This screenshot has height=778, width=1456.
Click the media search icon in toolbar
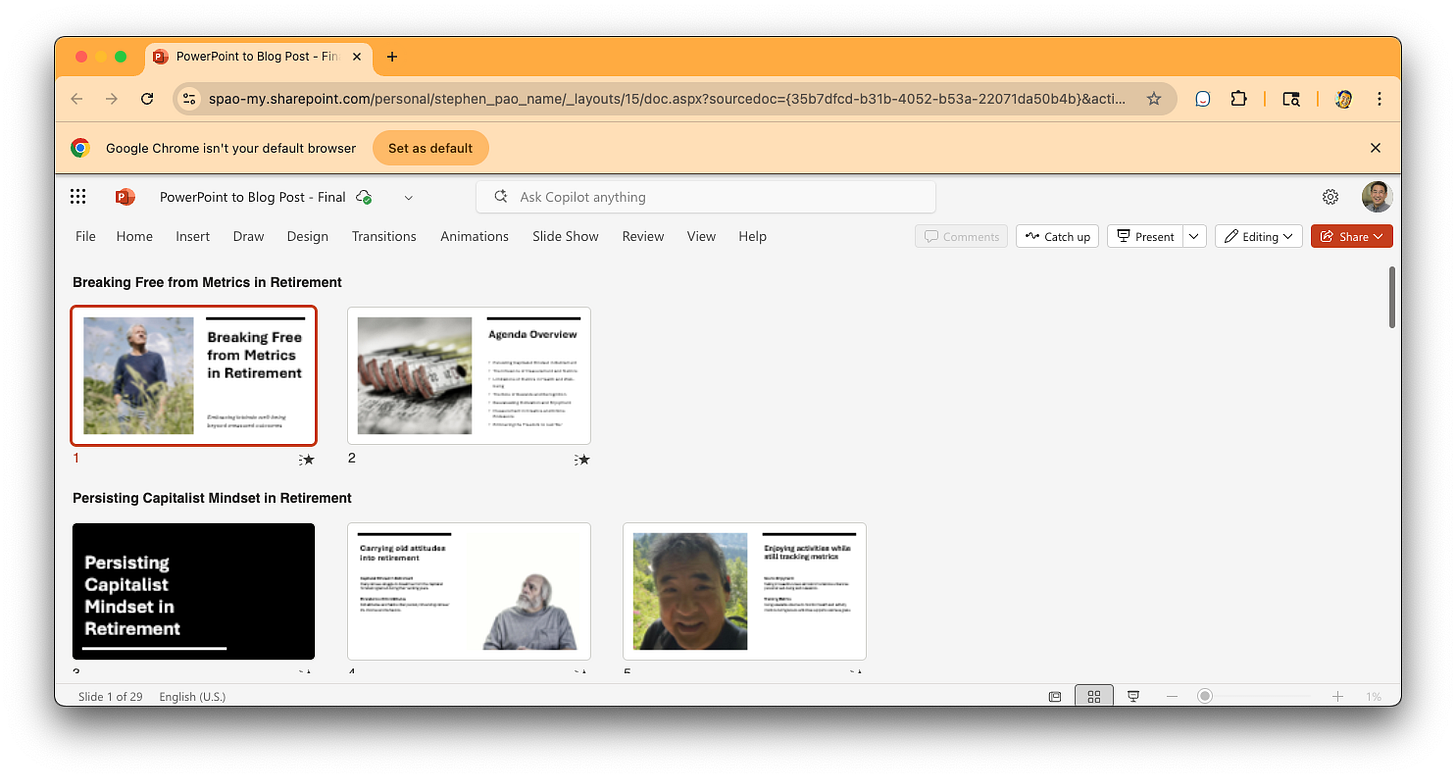(1291, 99)
